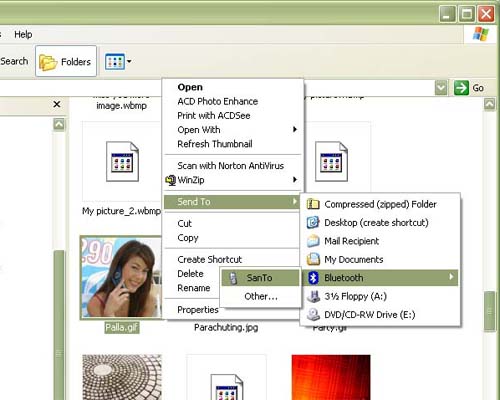Choose Copy from the context menu

click(188, 238)
